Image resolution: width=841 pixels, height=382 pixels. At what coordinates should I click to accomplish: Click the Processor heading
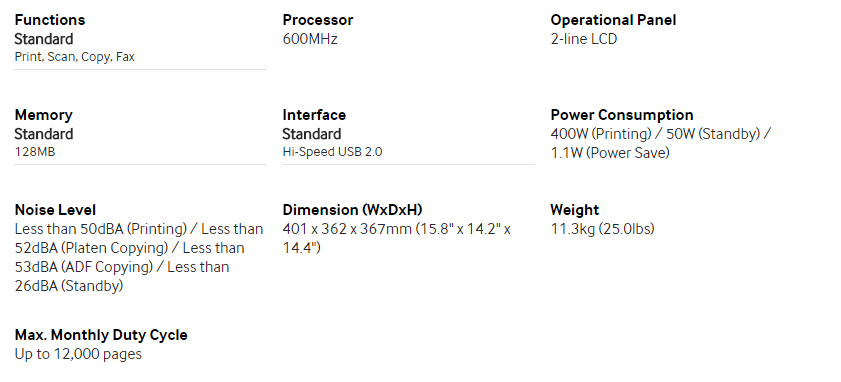318,20
